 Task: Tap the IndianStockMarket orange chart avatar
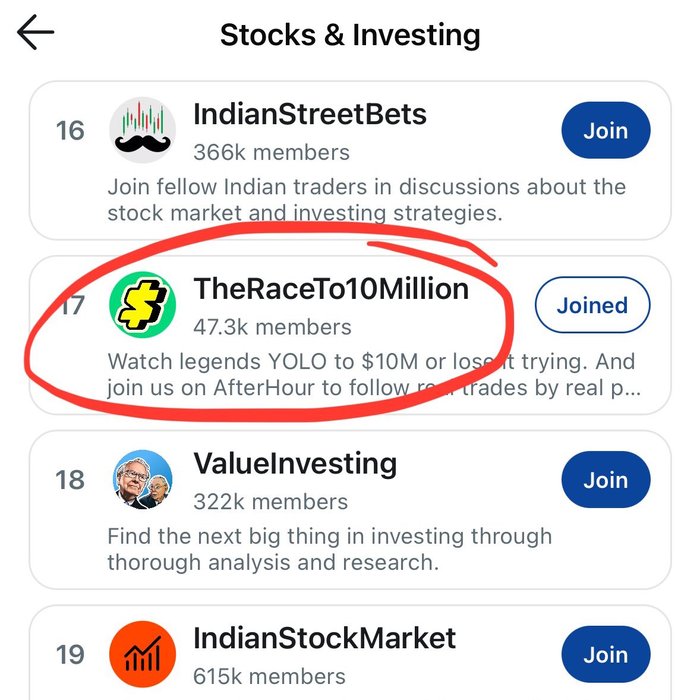click(142, 656)
